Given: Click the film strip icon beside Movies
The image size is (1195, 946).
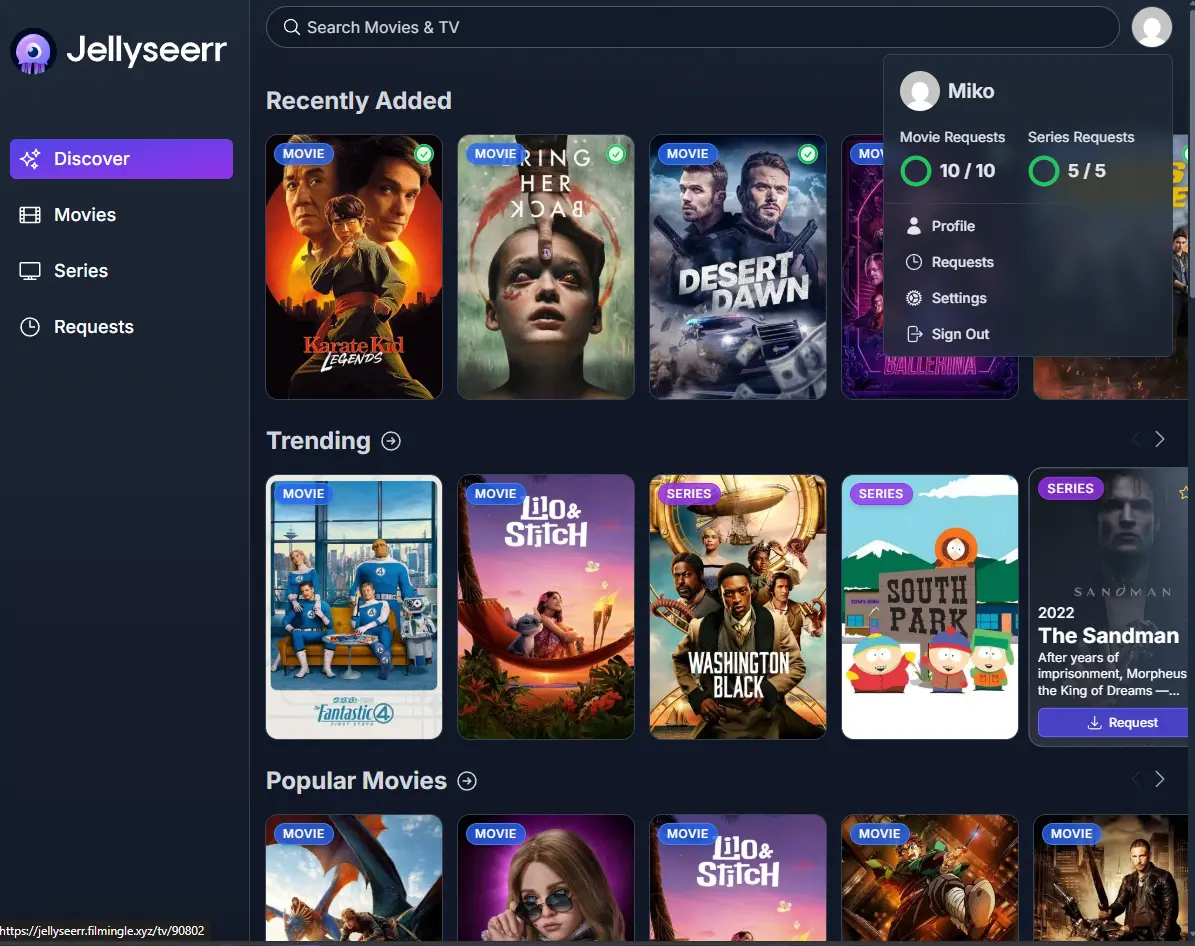Looking at the screenshot, I should pyautogui.click(x=30, y=215).
